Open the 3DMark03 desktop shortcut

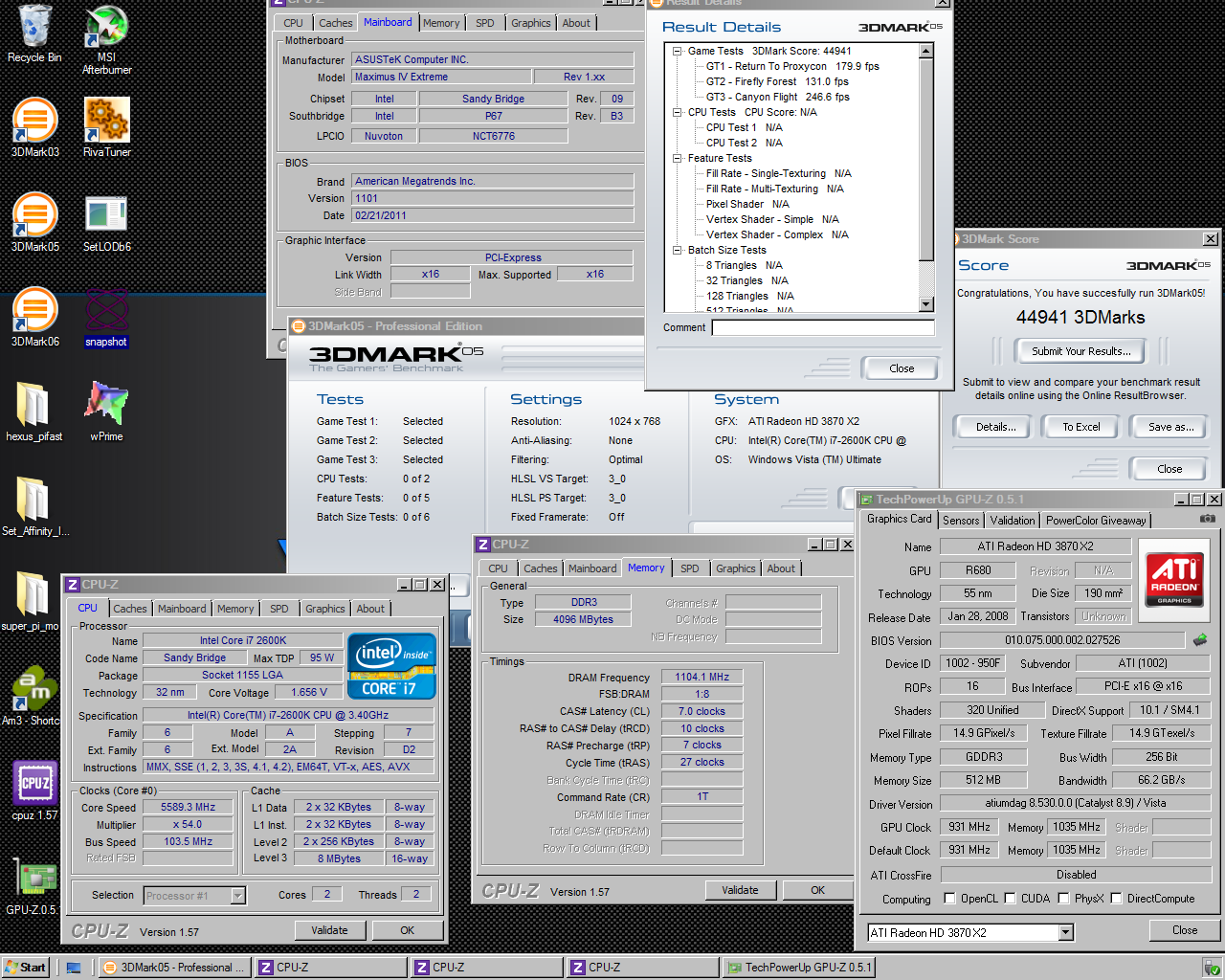point(34,127)
